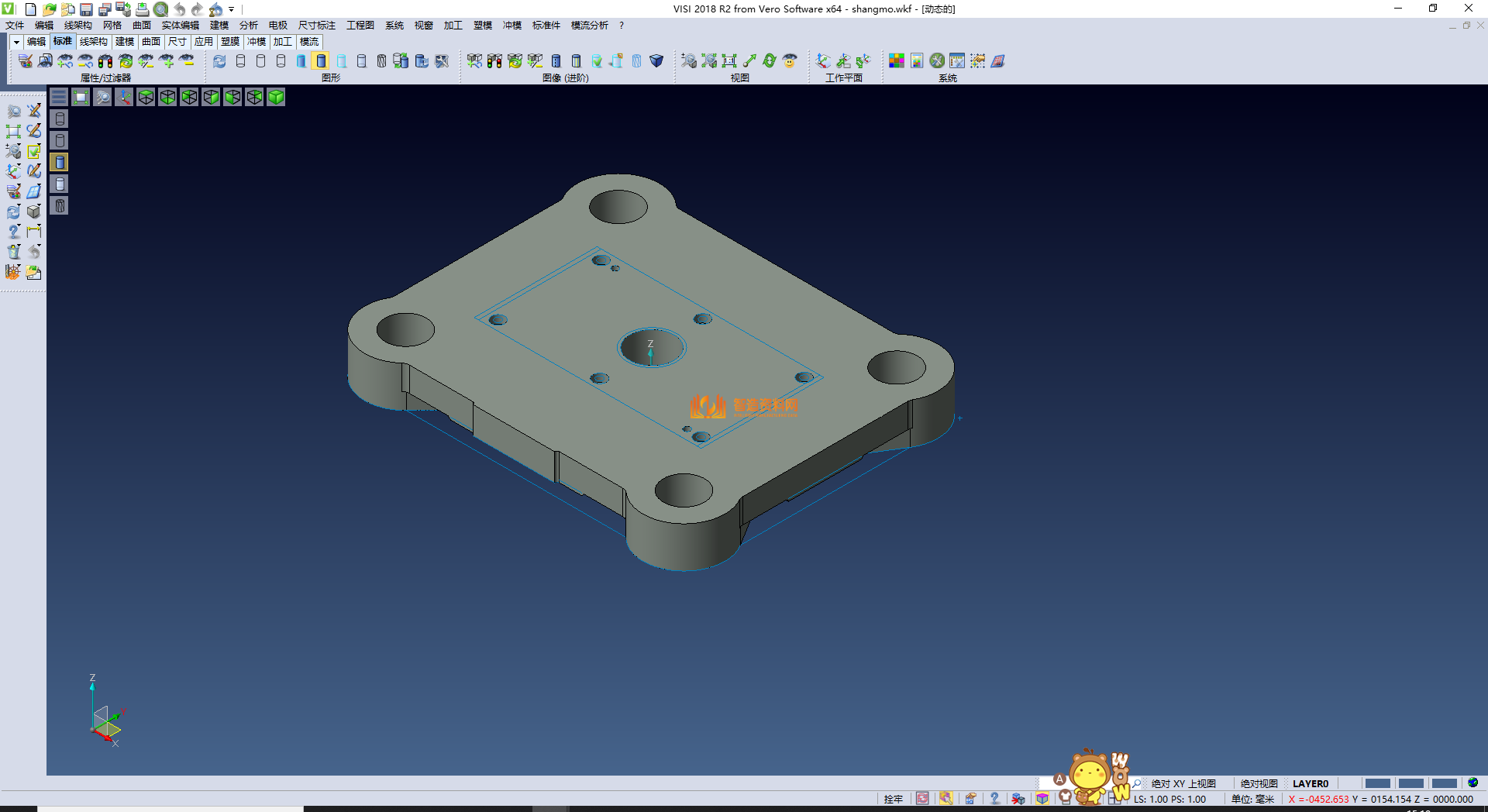Click the dynamic rotation green arrows icon

coord(770,61)
